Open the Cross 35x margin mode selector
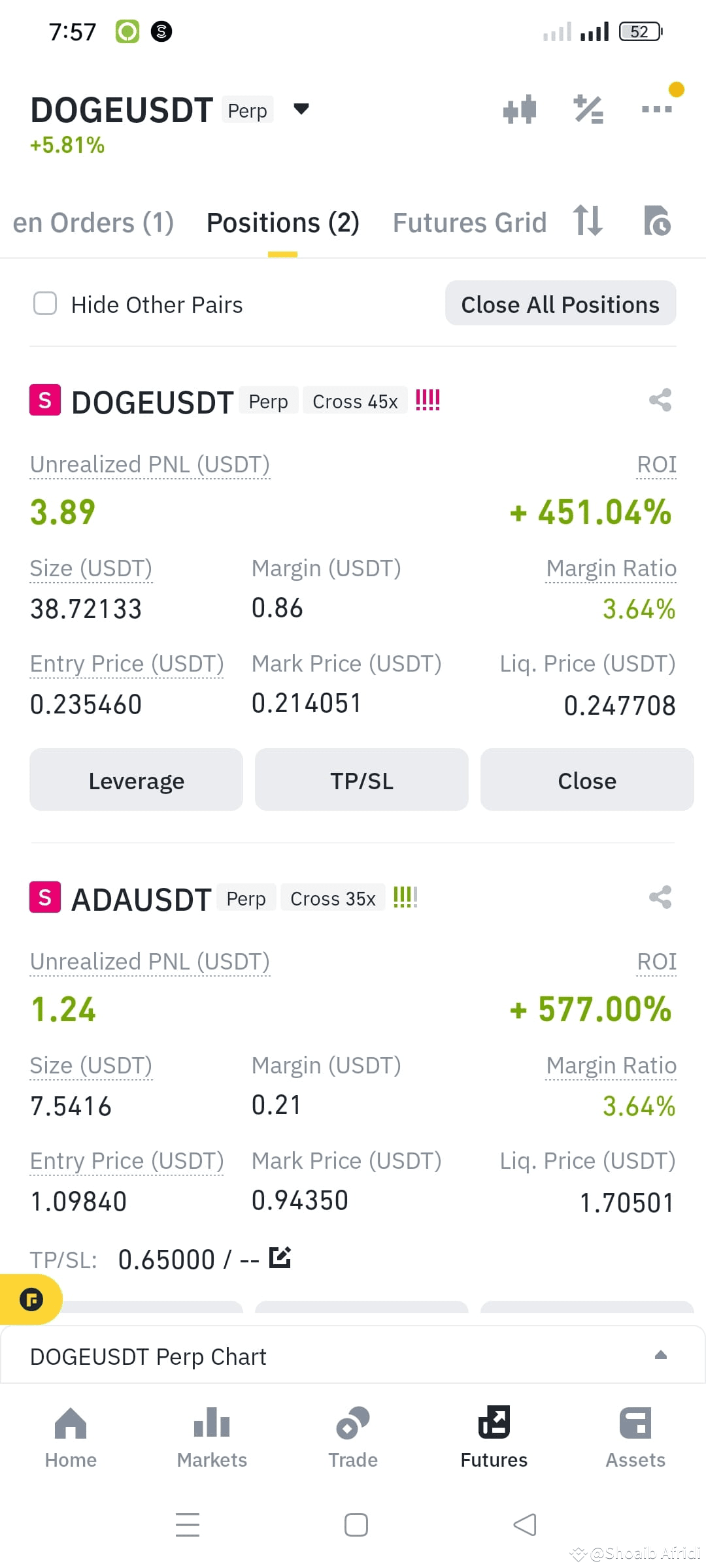The image size is (706, 1568). (333, 898)
